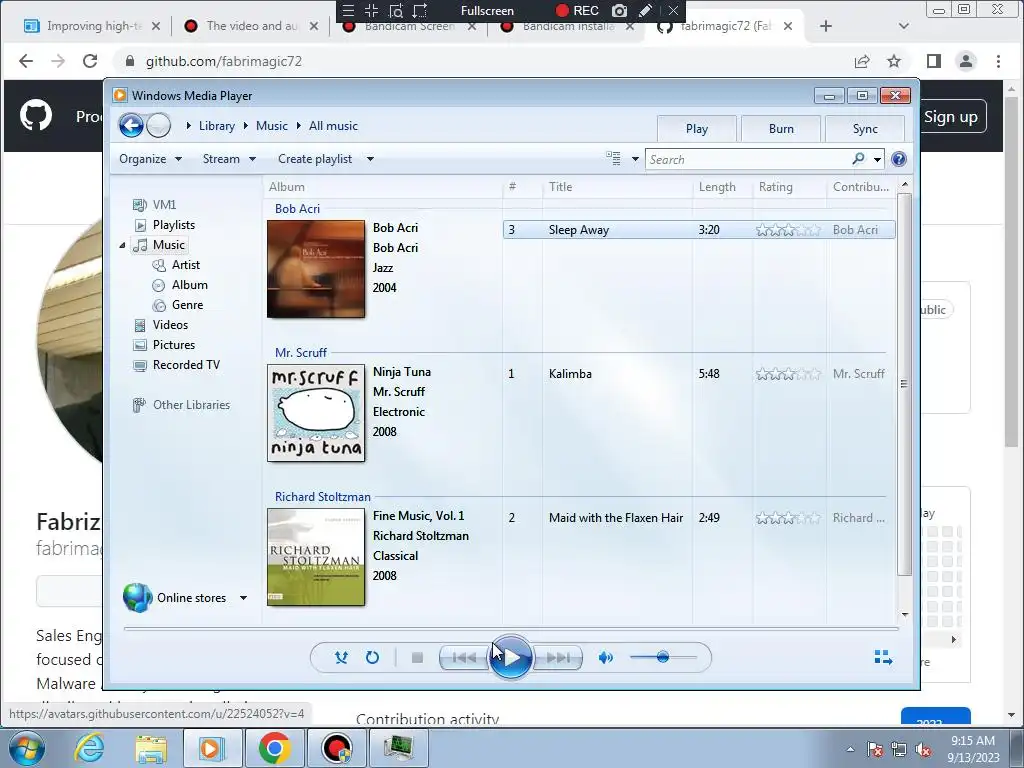1024x768 pixels.
Task: Select the Bob Acri album cover
Action: tap(316, 269)
